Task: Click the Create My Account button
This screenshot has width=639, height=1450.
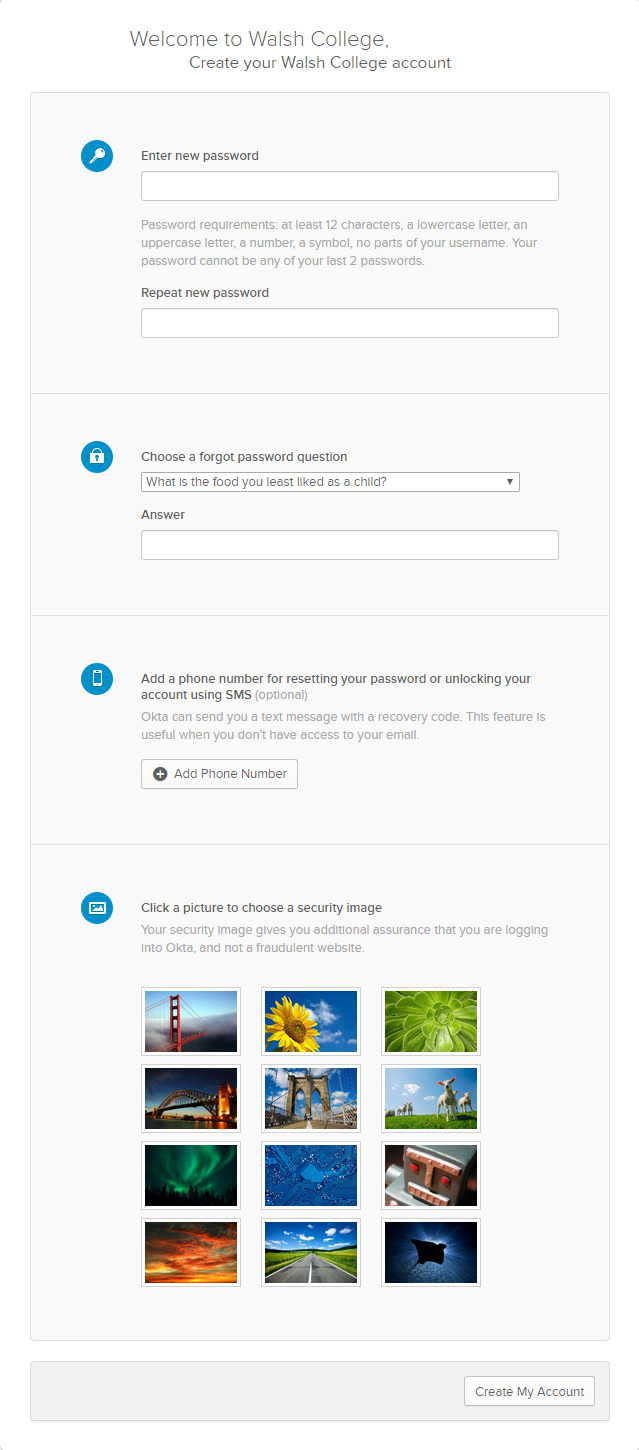Action: click(x=529, y=1391)
